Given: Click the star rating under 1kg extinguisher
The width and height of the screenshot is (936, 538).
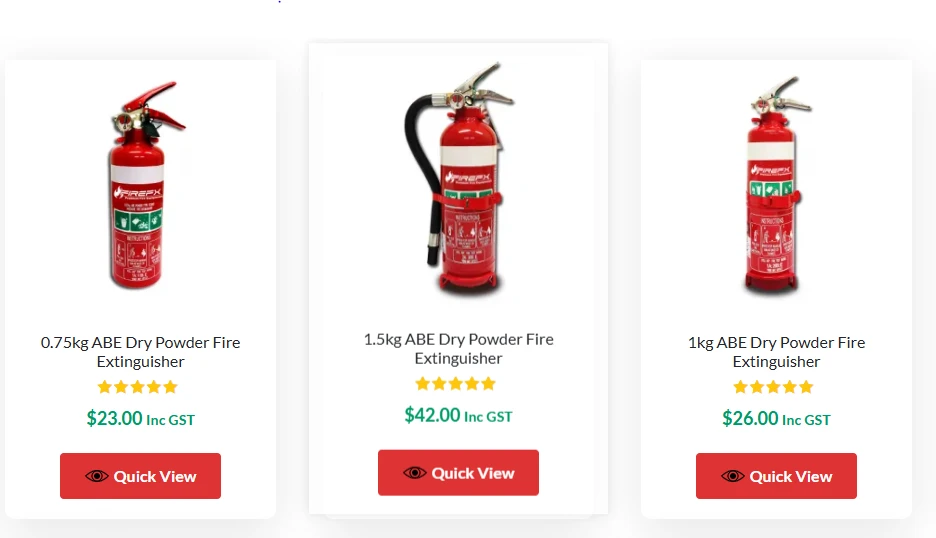Looking at the screenshot, I should pos(773,387).
